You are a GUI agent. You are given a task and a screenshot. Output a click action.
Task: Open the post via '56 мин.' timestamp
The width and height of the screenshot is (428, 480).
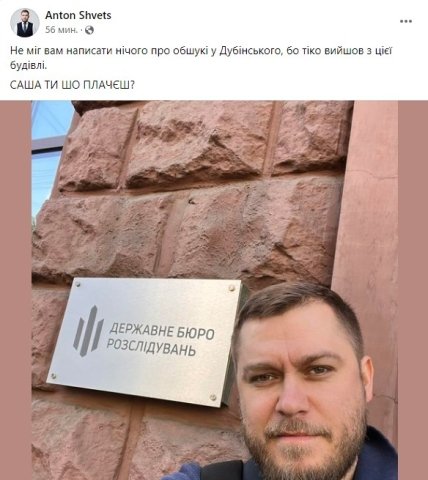[x=61, y=30]
